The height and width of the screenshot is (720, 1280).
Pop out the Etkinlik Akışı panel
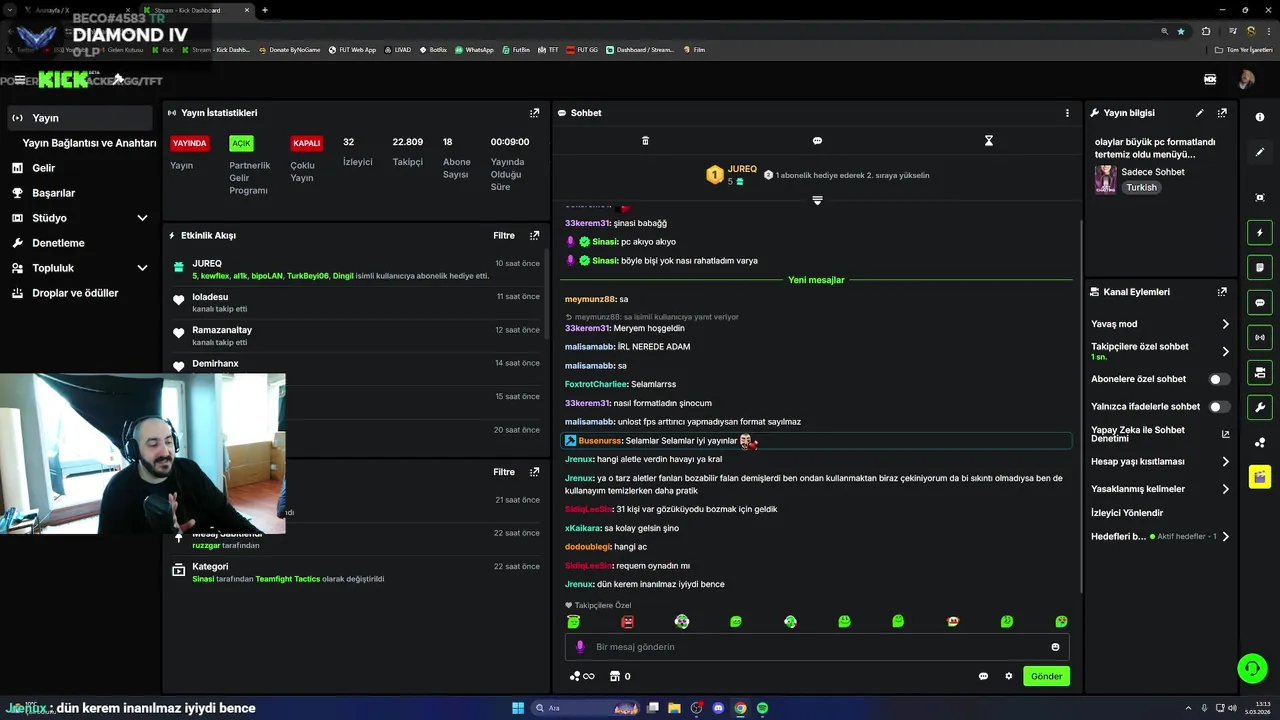(534, 236)
